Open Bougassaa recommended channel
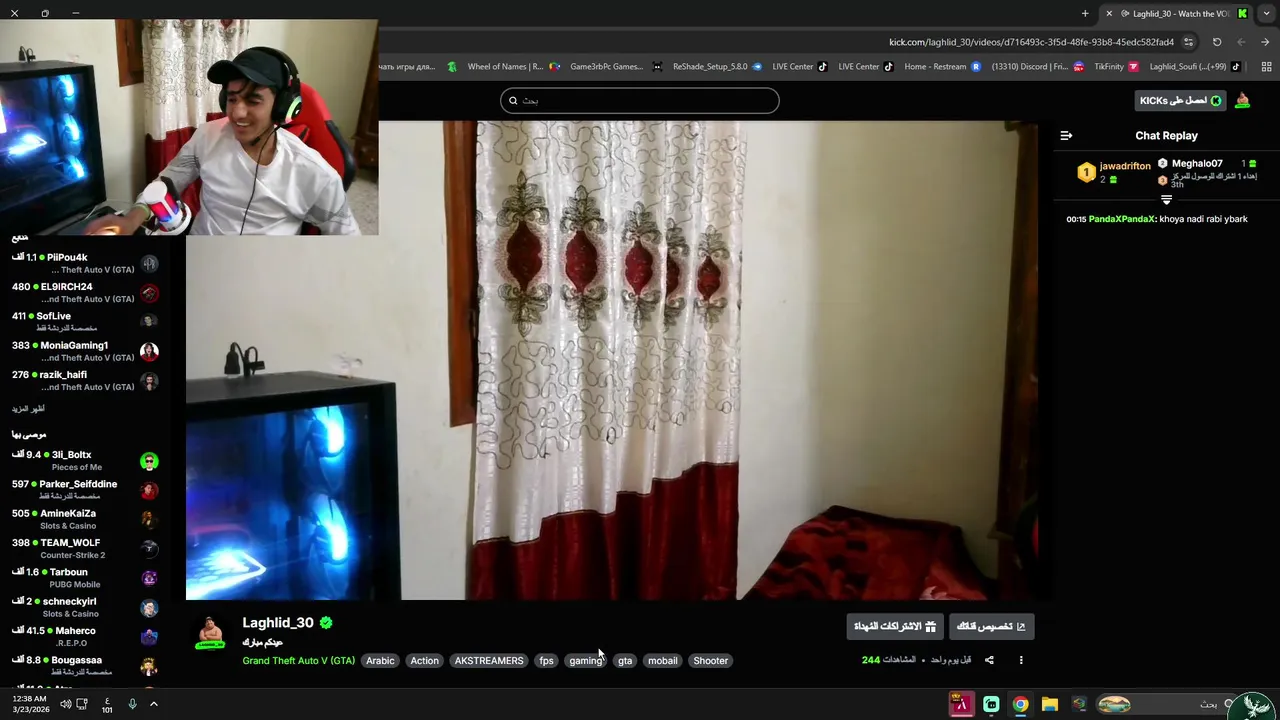Screen dimensions: 1280x720 point(85,666)
